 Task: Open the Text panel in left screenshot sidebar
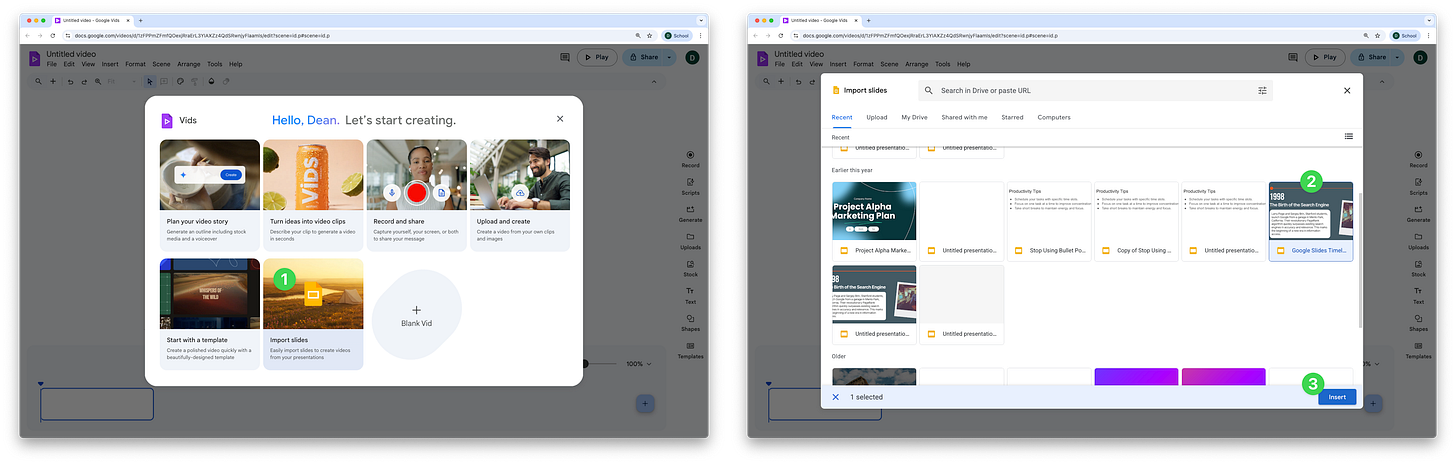click(690, 295)
